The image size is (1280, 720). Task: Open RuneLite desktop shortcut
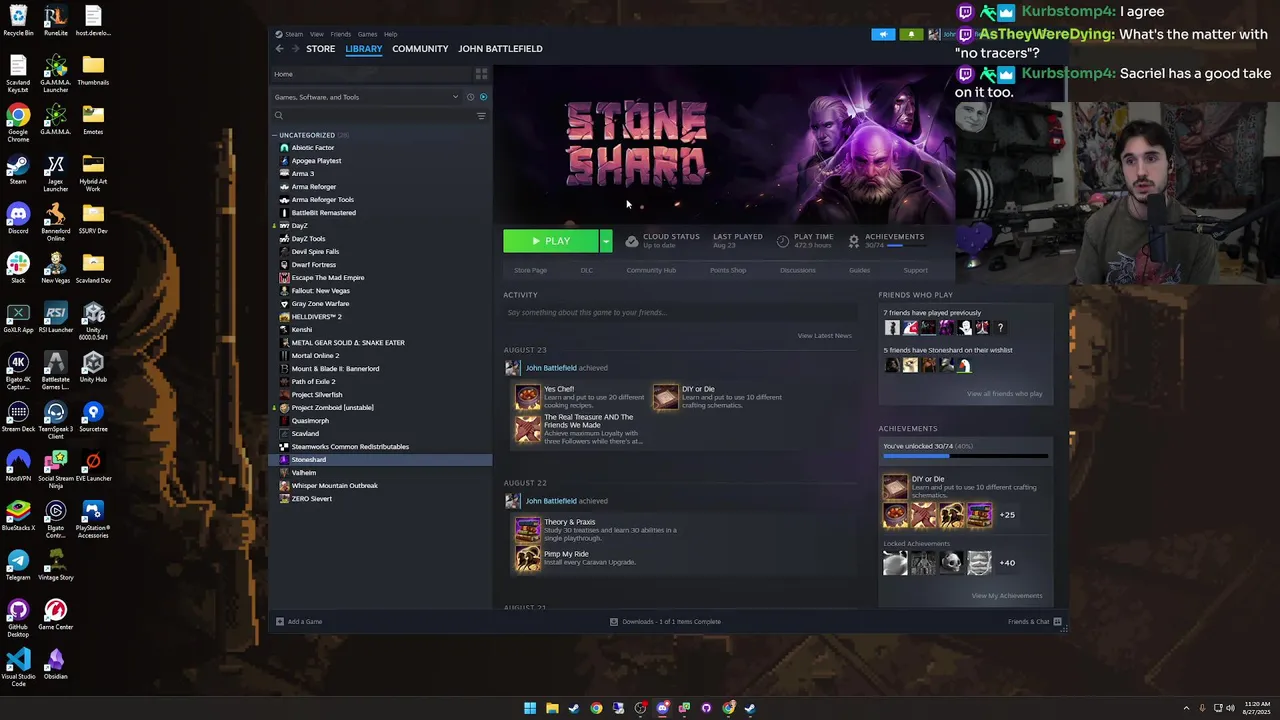click(x=56, y=21)
